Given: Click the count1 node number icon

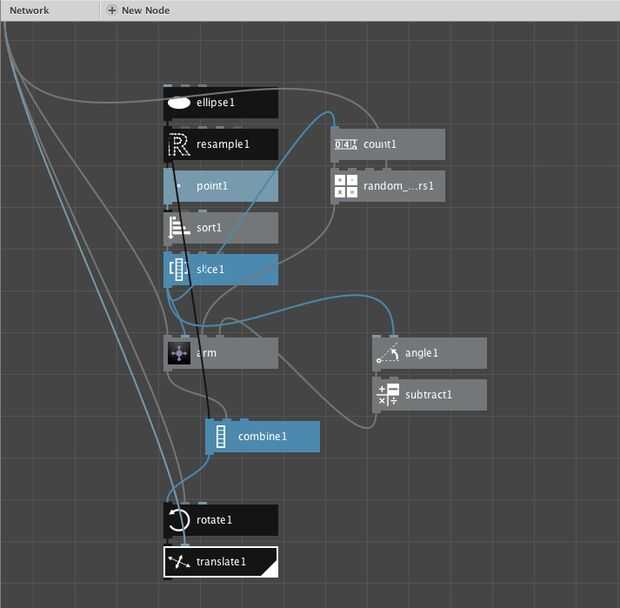Looking at the screenshot, I should click(346, 145).
